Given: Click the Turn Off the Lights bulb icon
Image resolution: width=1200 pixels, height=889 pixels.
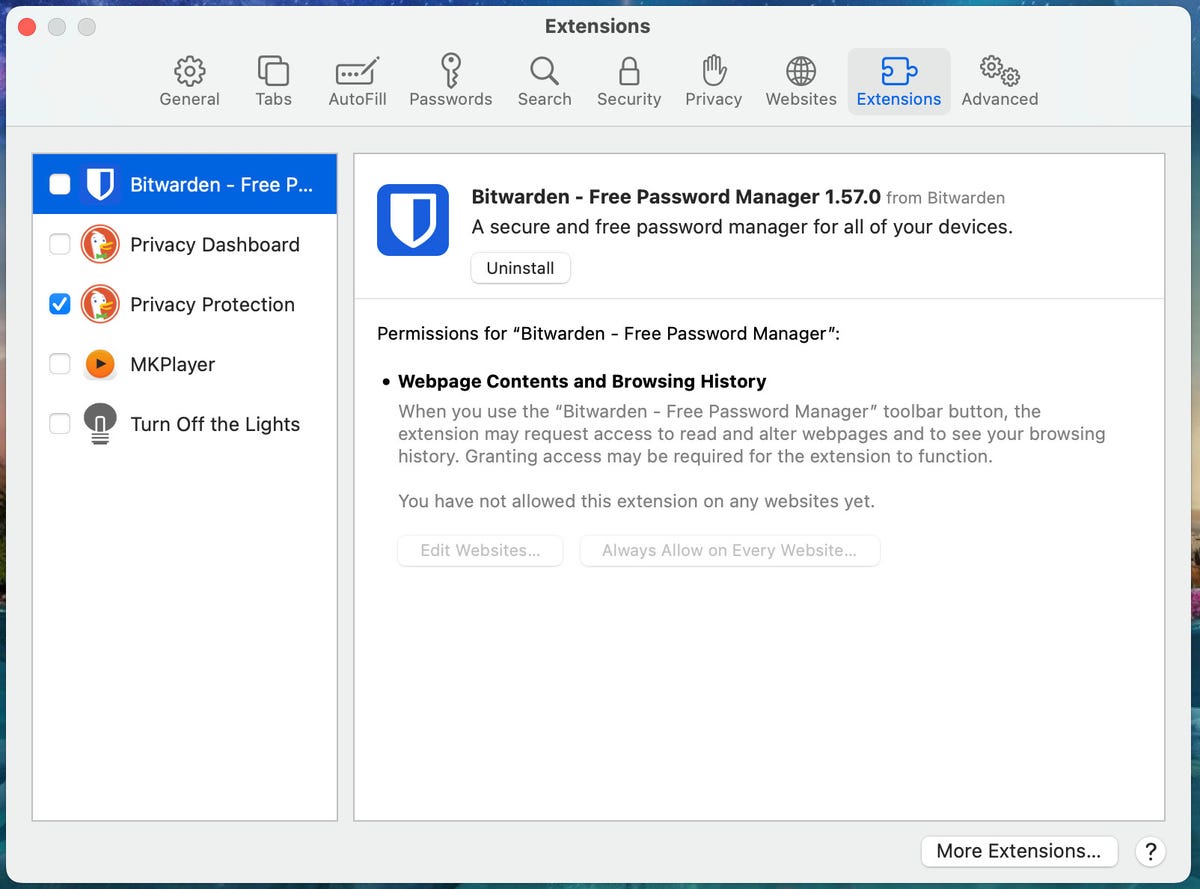Looking at the screenshot, I should point(100,424).
